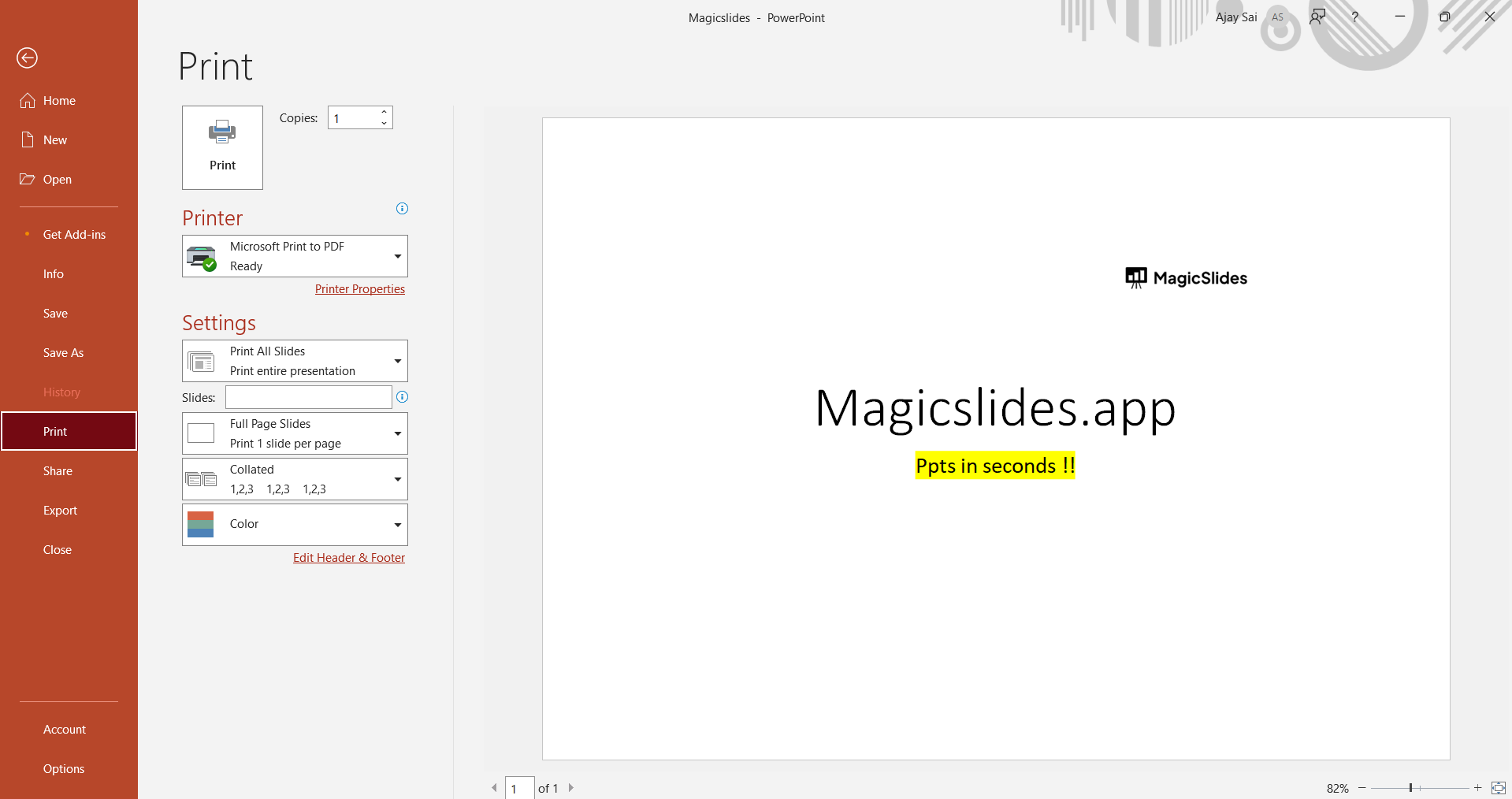Go to the next preview page arrow
Viewport: 1512px width, 799px height.
point(571,787)
